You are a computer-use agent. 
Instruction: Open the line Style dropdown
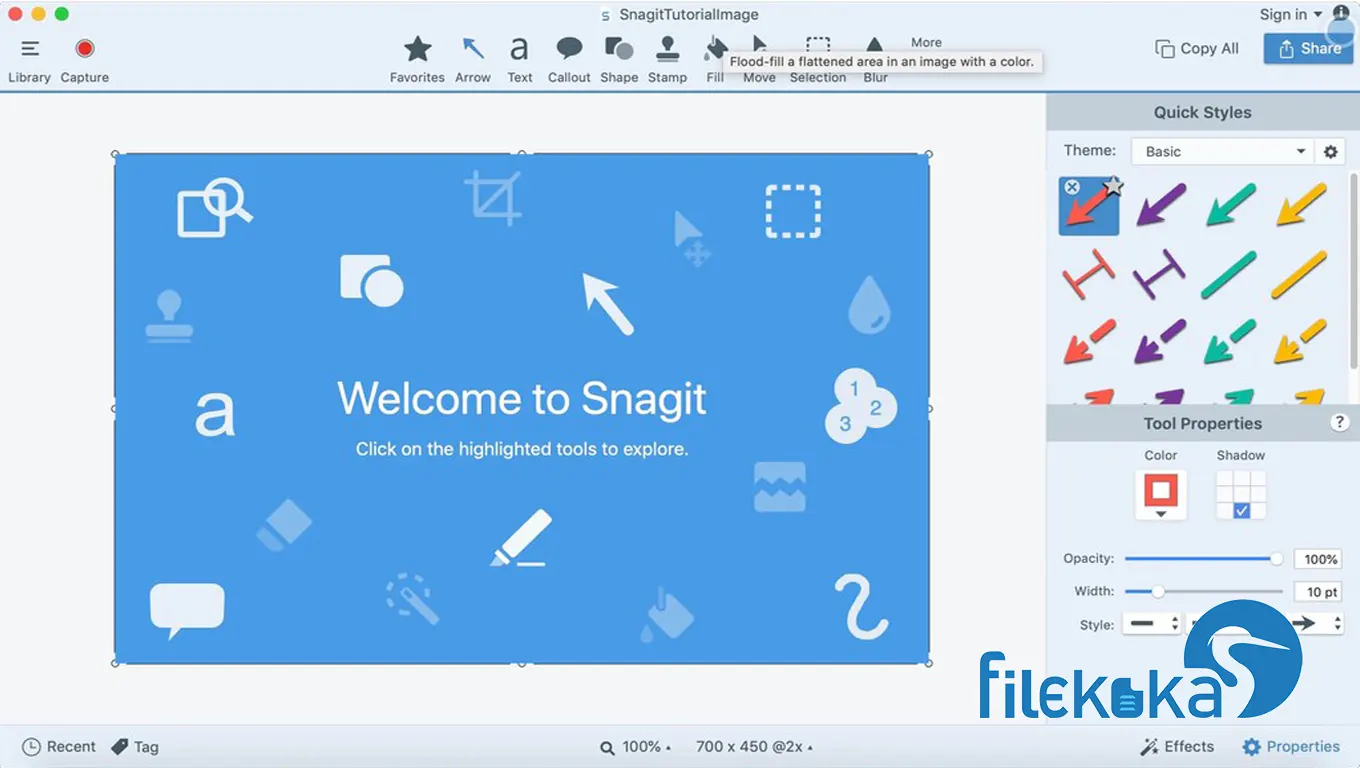(1153, 624)
